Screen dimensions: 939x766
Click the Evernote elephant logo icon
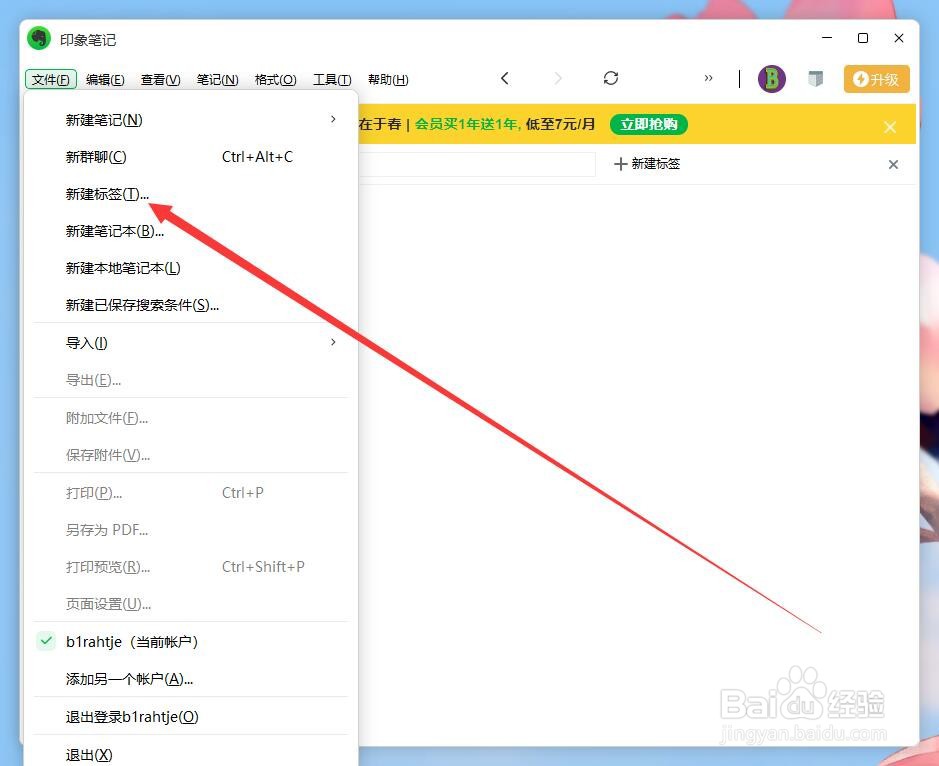40,39
